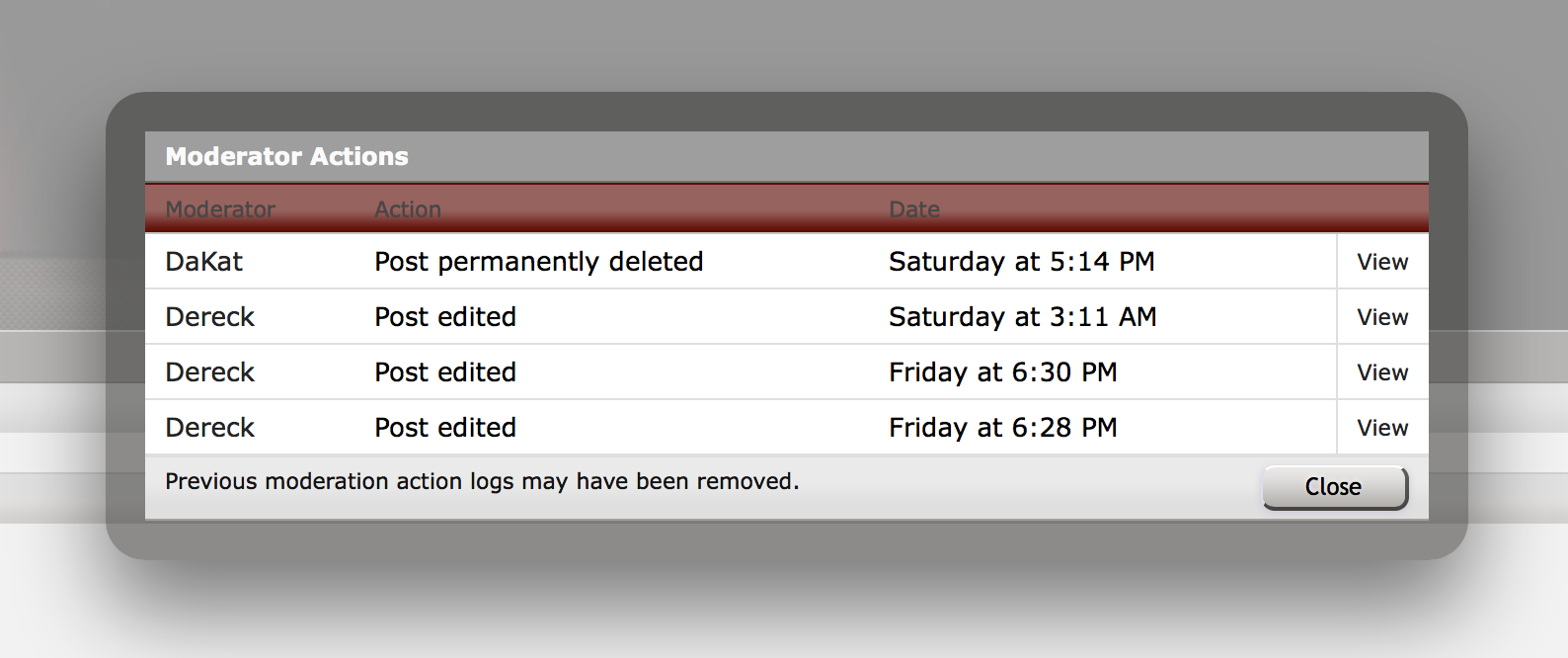Click "Post edited" in Friday 6:28 PM row
This screenshot has height=658, width=1568.
[x=445, y=428]
